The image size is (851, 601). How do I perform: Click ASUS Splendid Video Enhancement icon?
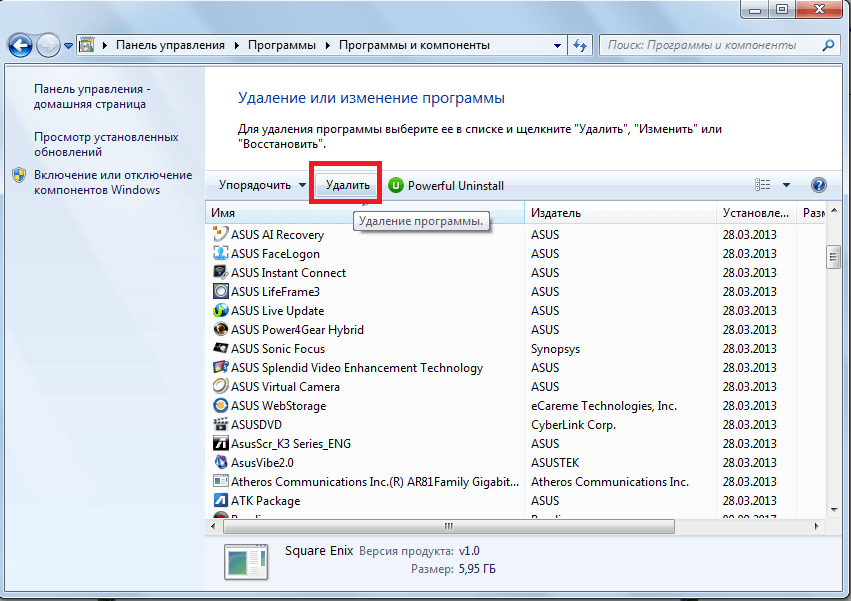point(220,367)
